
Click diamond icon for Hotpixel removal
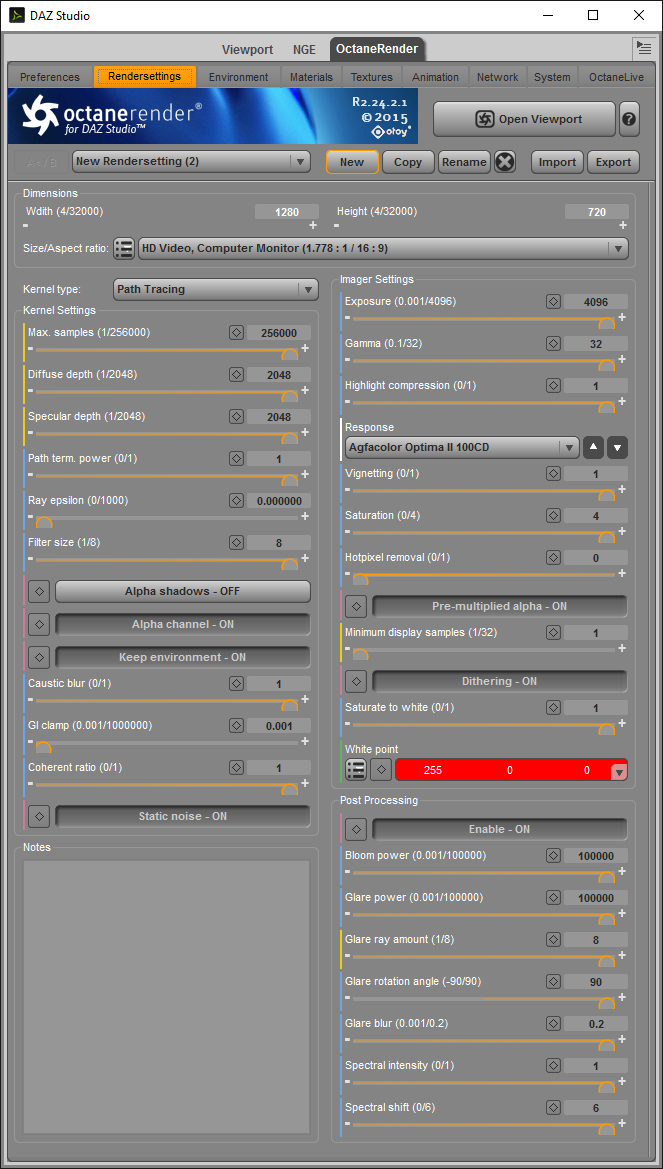[x=553, y=557]
